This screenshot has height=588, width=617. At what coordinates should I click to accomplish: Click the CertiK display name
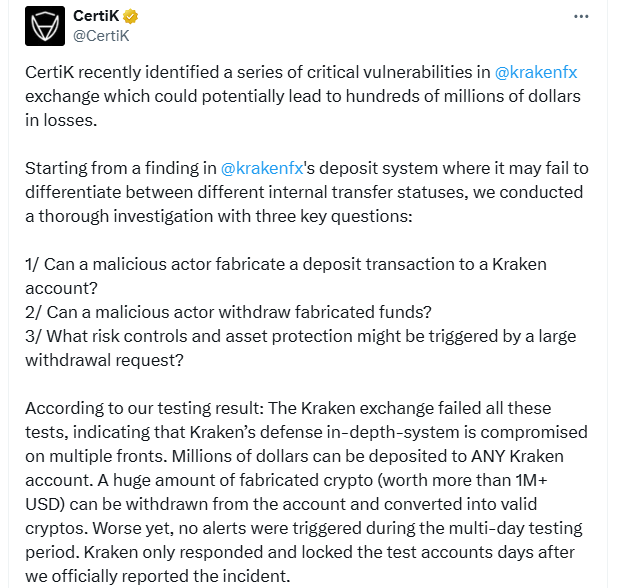[x=96, y=16]
